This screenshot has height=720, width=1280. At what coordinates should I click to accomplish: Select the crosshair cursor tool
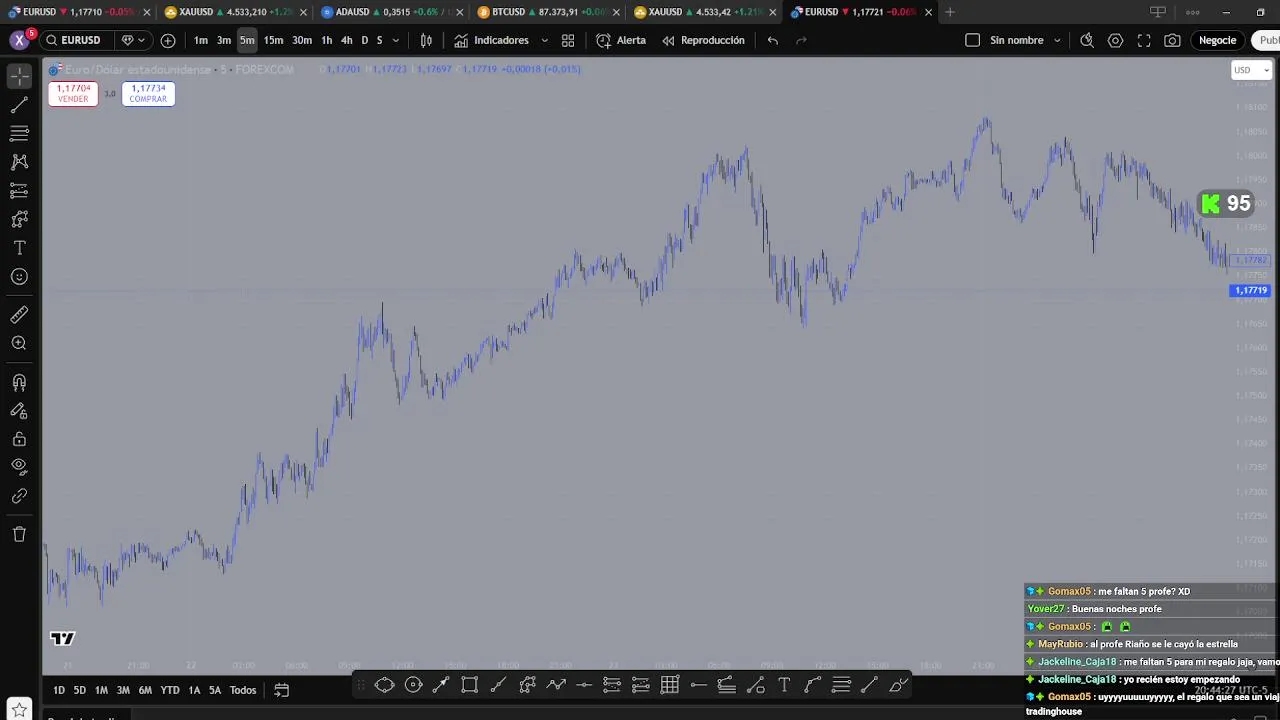coord(19,76)
